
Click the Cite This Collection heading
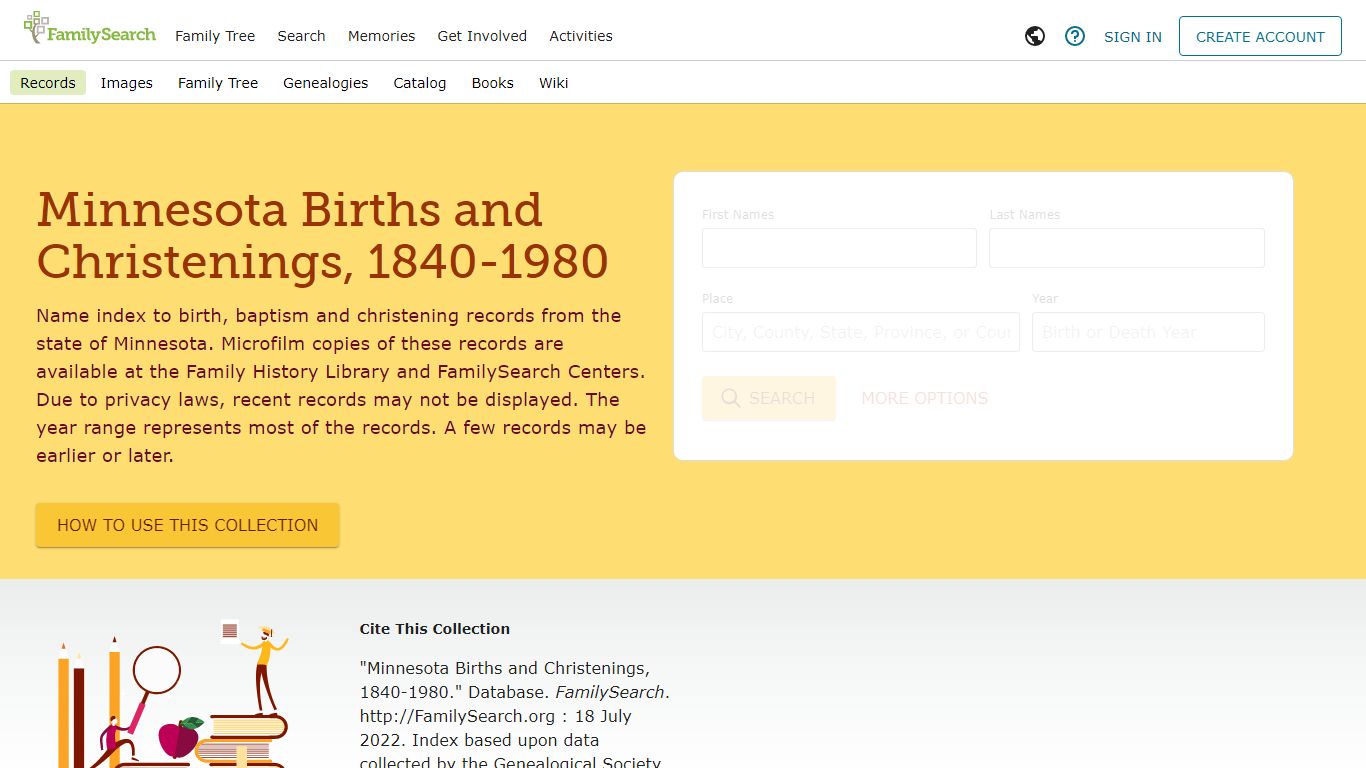(435, 629)
